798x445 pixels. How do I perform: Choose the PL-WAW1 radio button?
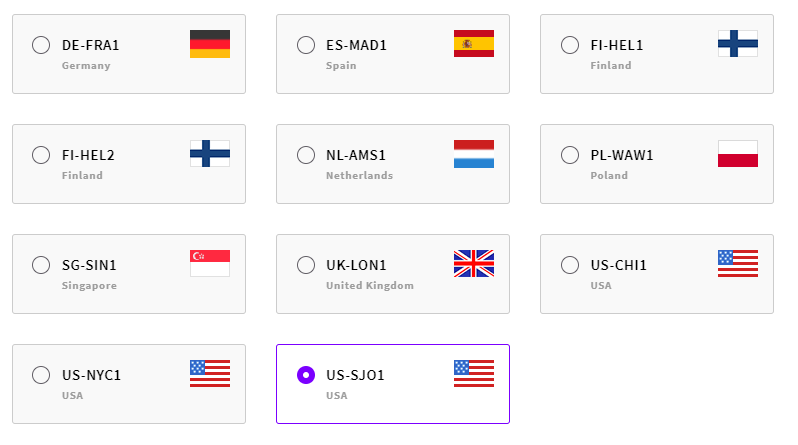click(x=570, y=155)
